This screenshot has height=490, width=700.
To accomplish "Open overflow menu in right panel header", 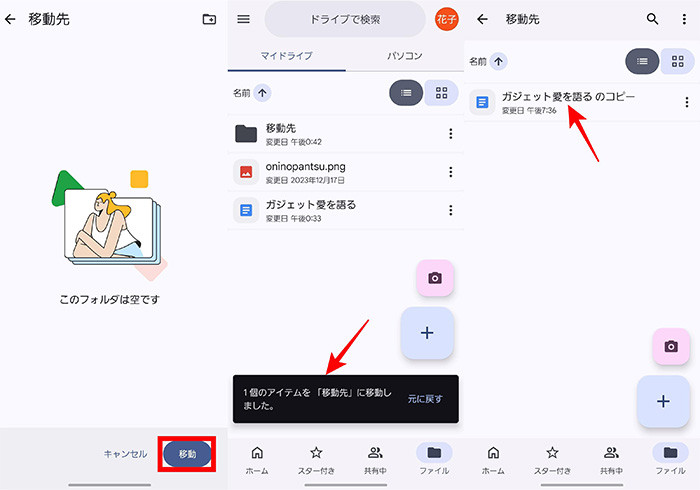I will point(684,19).
